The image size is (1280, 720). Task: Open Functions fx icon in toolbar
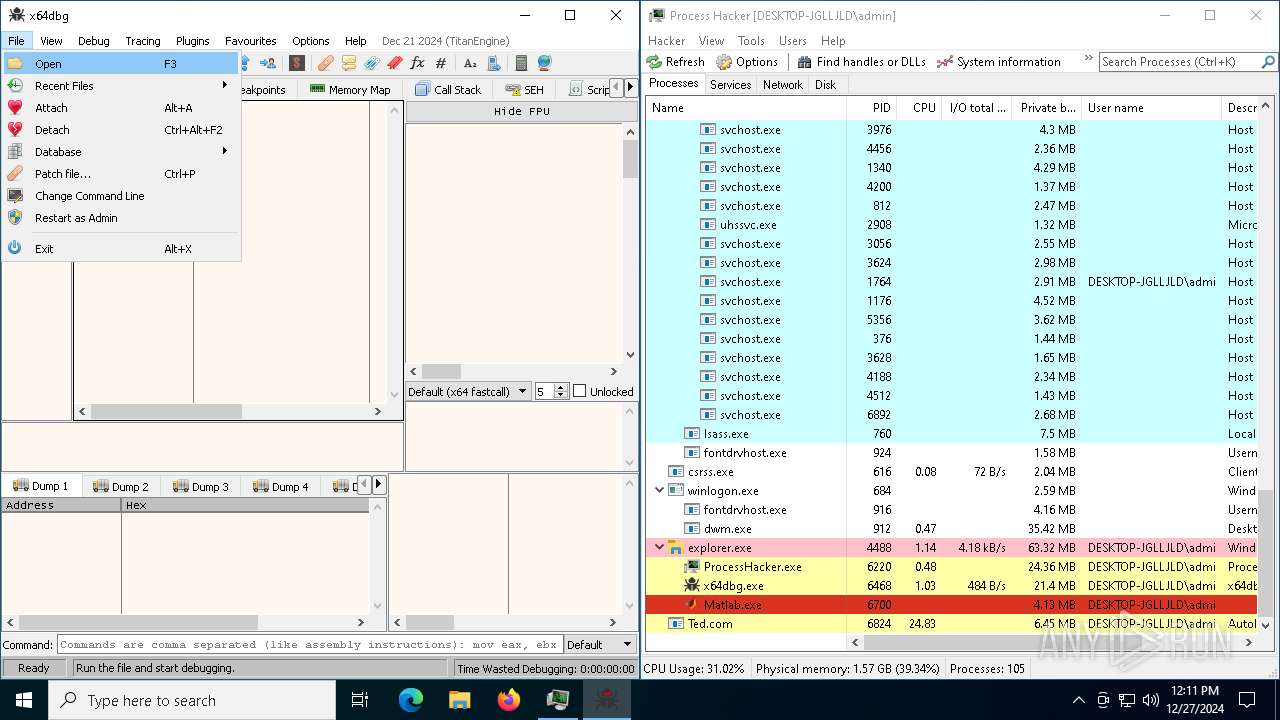pyautogui.click(x=418, y=63)
